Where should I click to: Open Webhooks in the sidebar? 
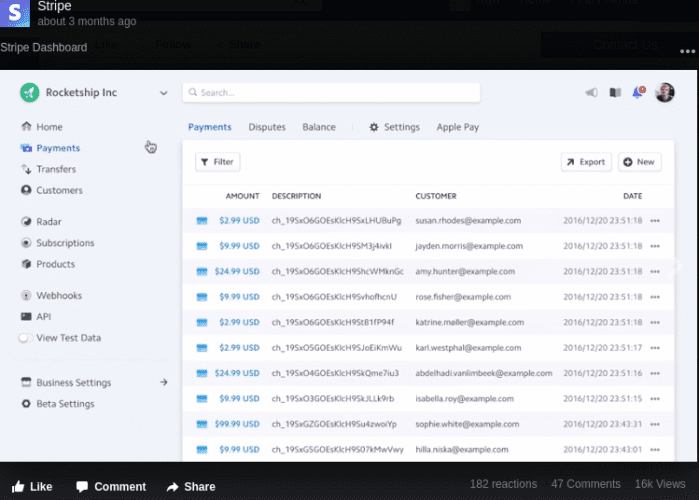coord(58,296)
